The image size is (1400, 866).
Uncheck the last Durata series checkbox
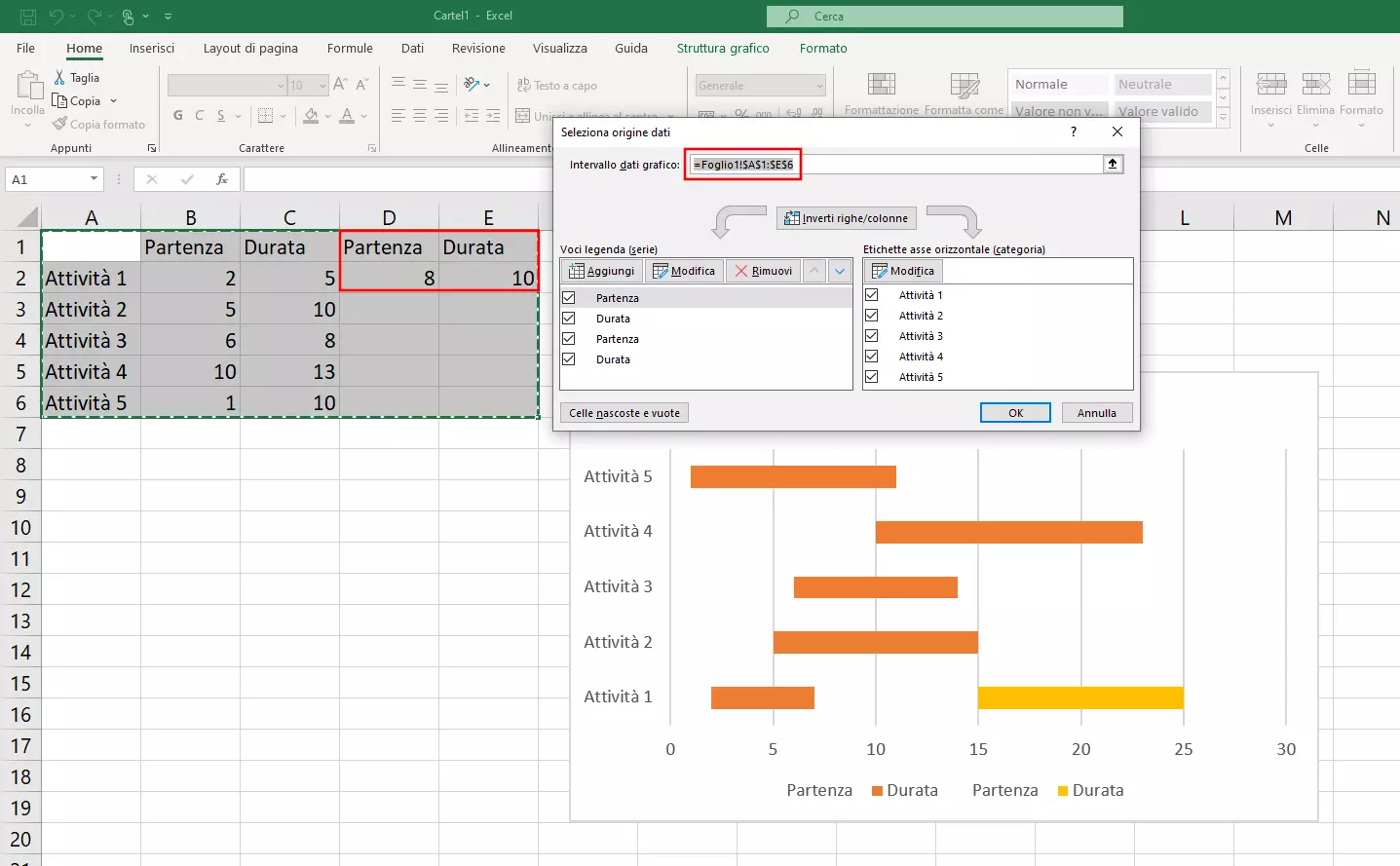pyautogui.click(x=569, y=358)
